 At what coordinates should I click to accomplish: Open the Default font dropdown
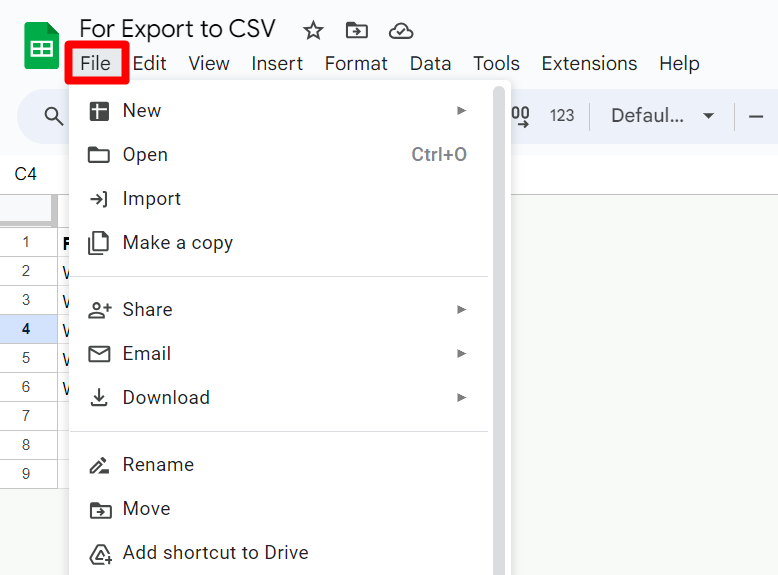662,116
